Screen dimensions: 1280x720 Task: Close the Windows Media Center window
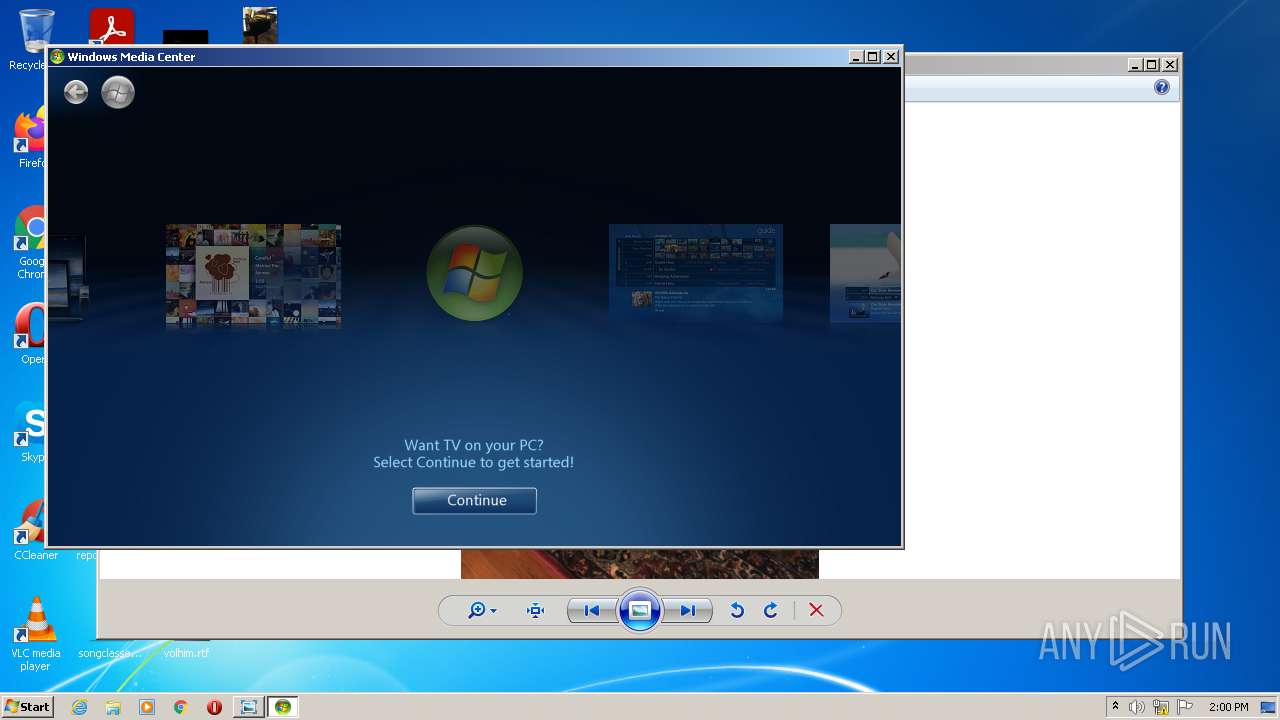(890, 57)
